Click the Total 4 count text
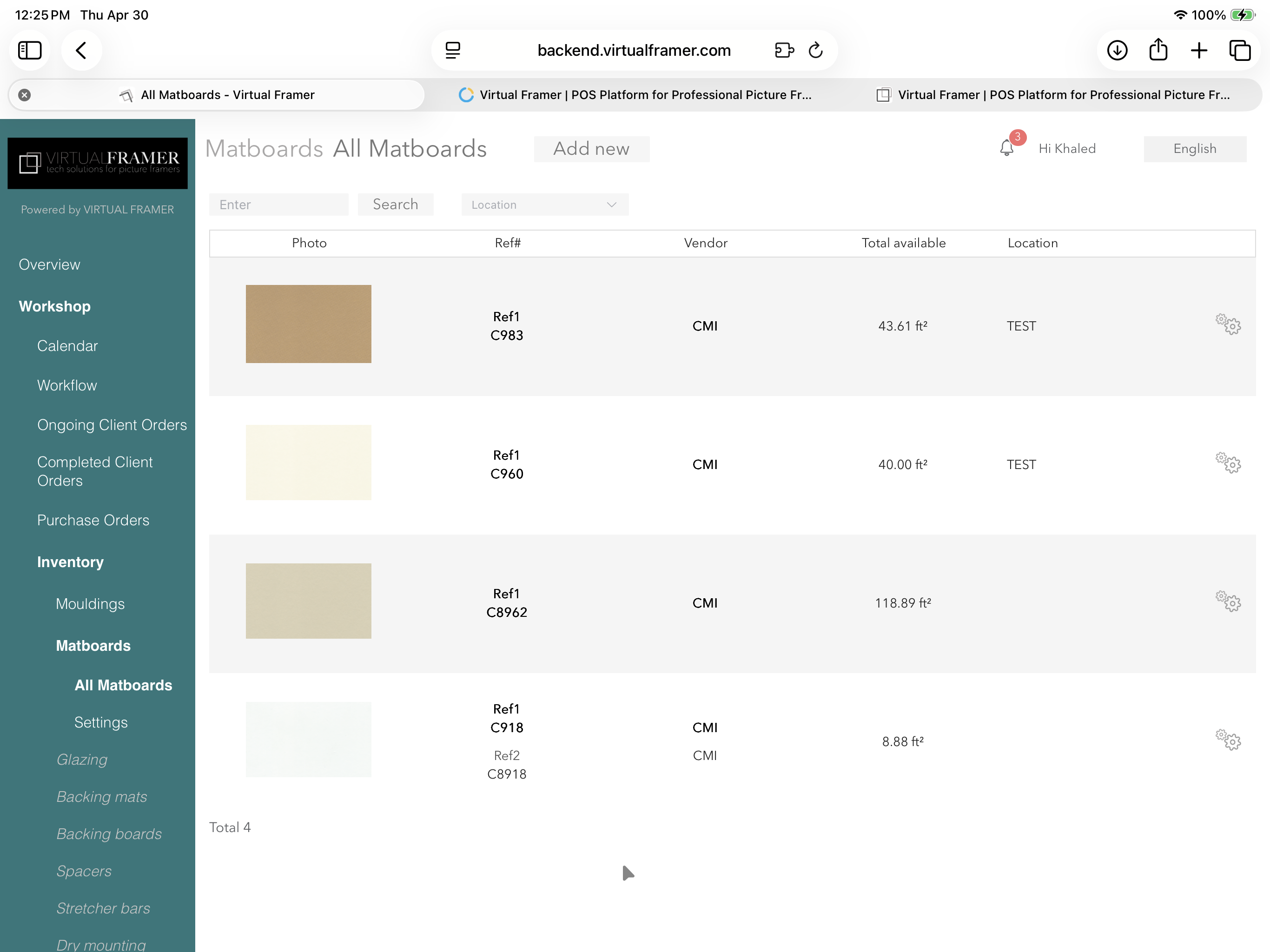The image size is (1270, 952). pyautogui.click(x=230, y=827)
